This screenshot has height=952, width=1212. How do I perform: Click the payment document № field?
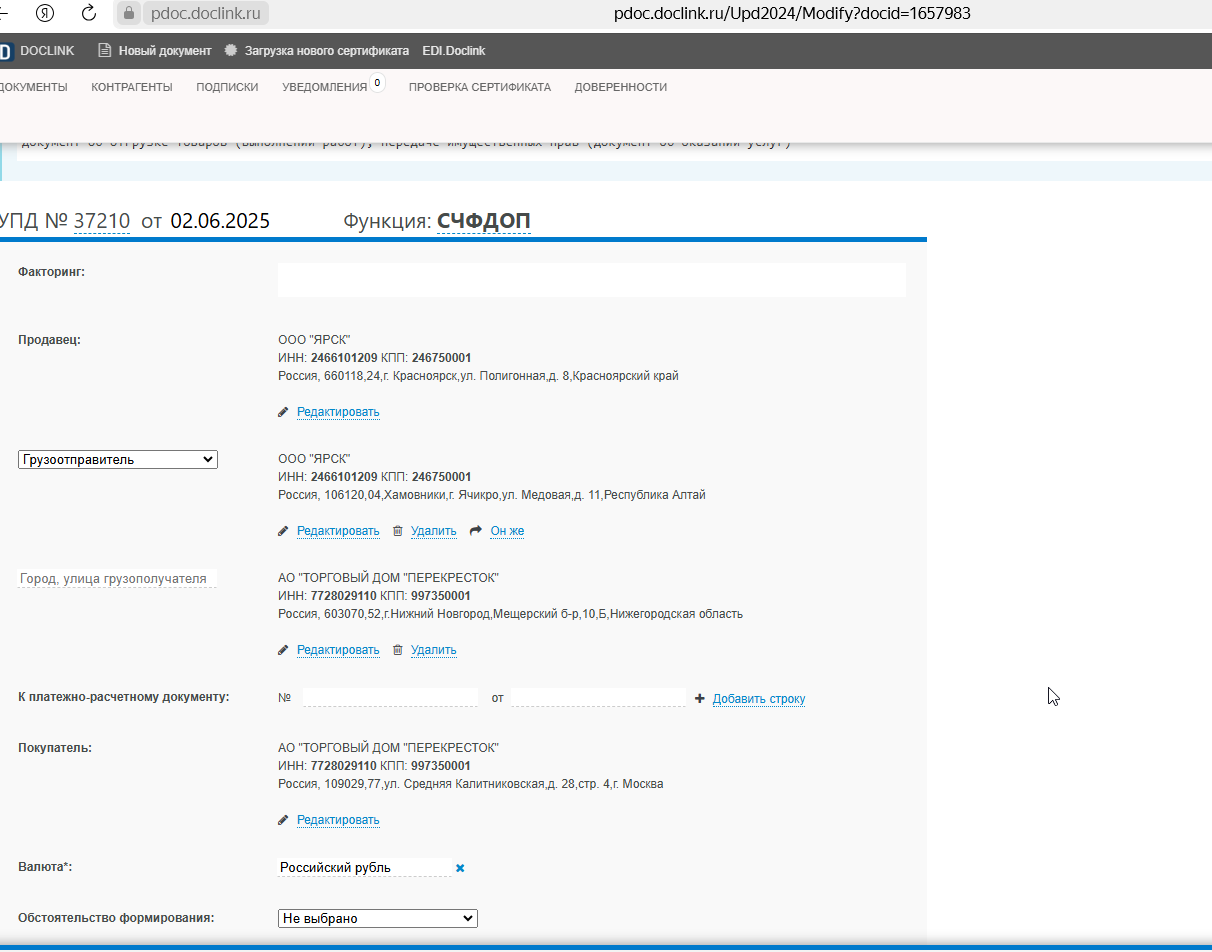pos(391,697)
